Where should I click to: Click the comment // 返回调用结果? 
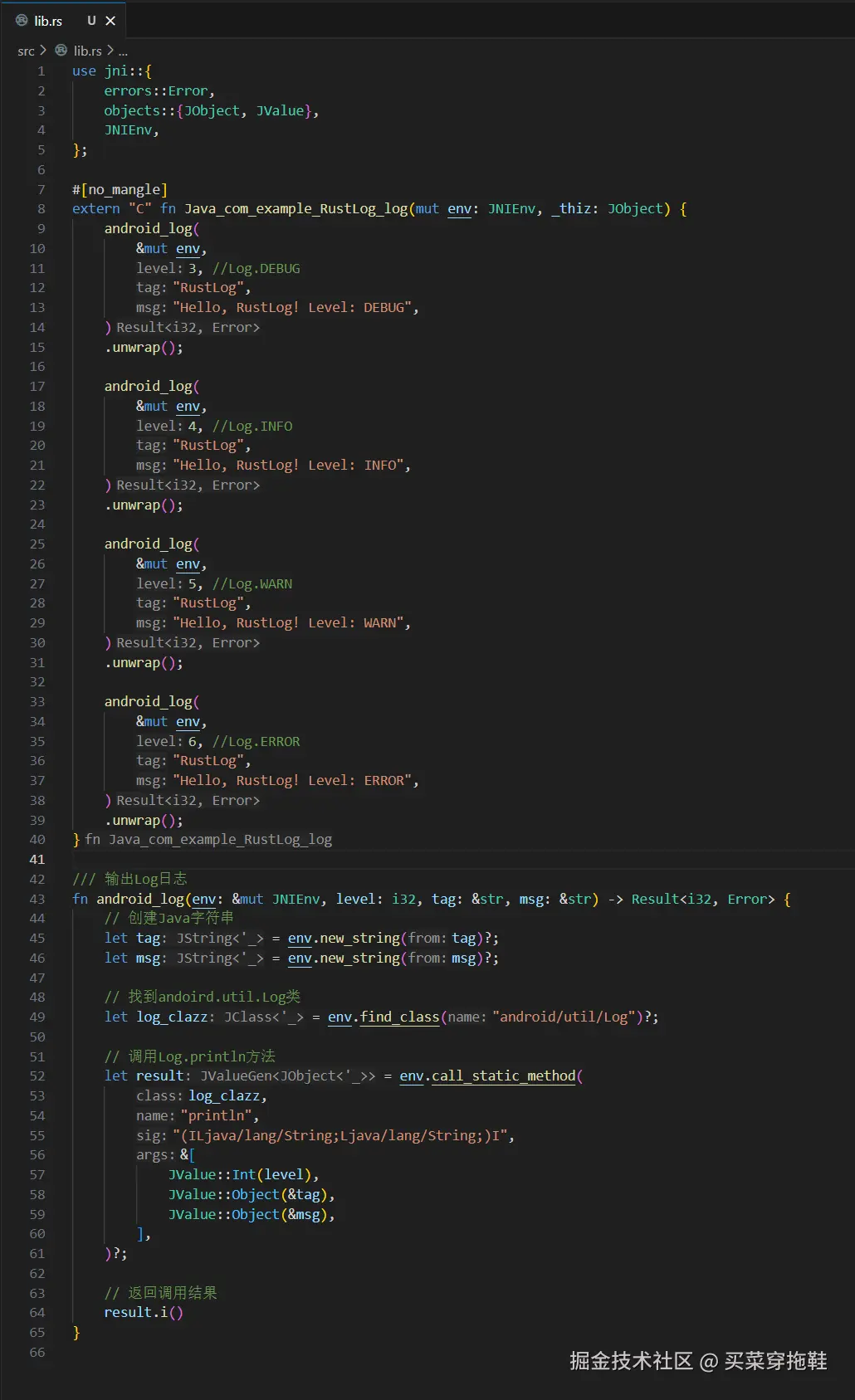point(160,1293)
